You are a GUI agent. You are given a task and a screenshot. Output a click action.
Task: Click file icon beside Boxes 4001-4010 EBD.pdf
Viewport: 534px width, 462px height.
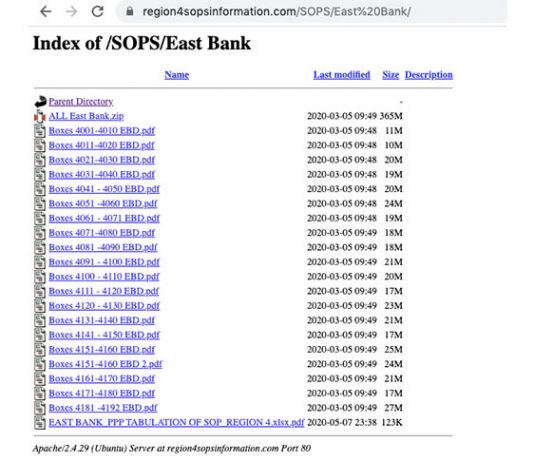[40, 131]
